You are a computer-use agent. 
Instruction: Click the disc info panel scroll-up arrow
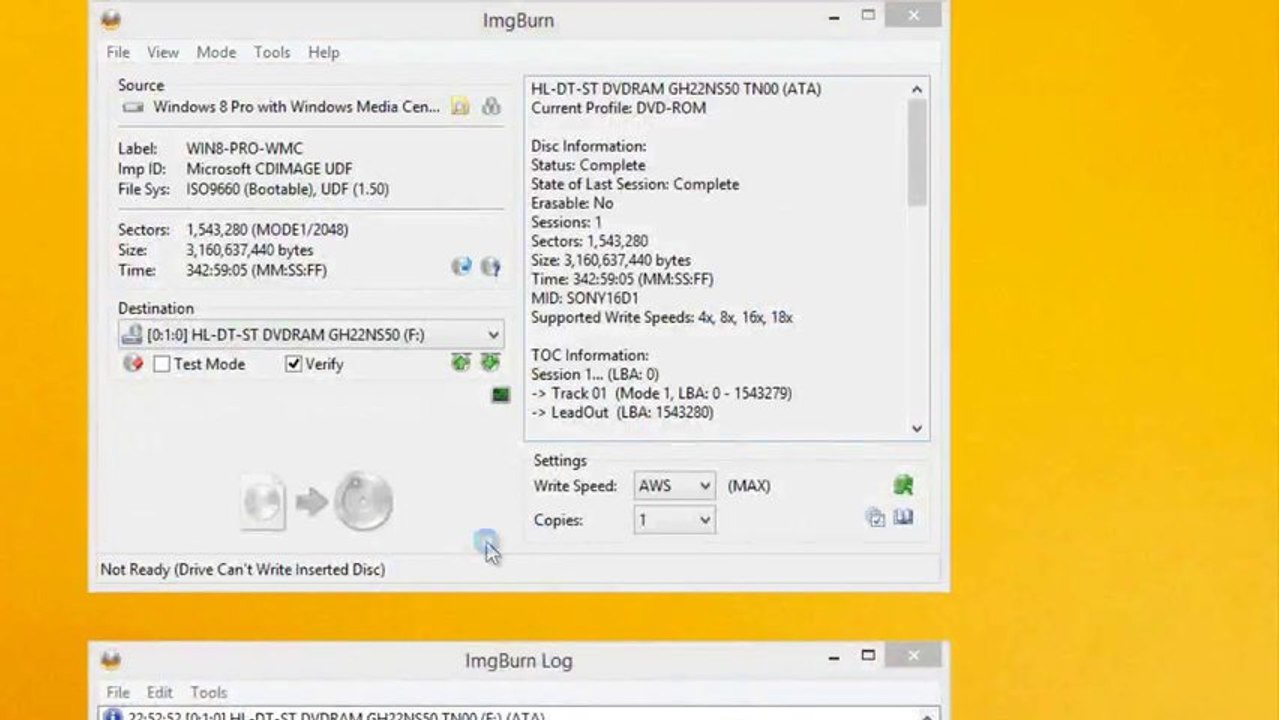click(917, 89)
